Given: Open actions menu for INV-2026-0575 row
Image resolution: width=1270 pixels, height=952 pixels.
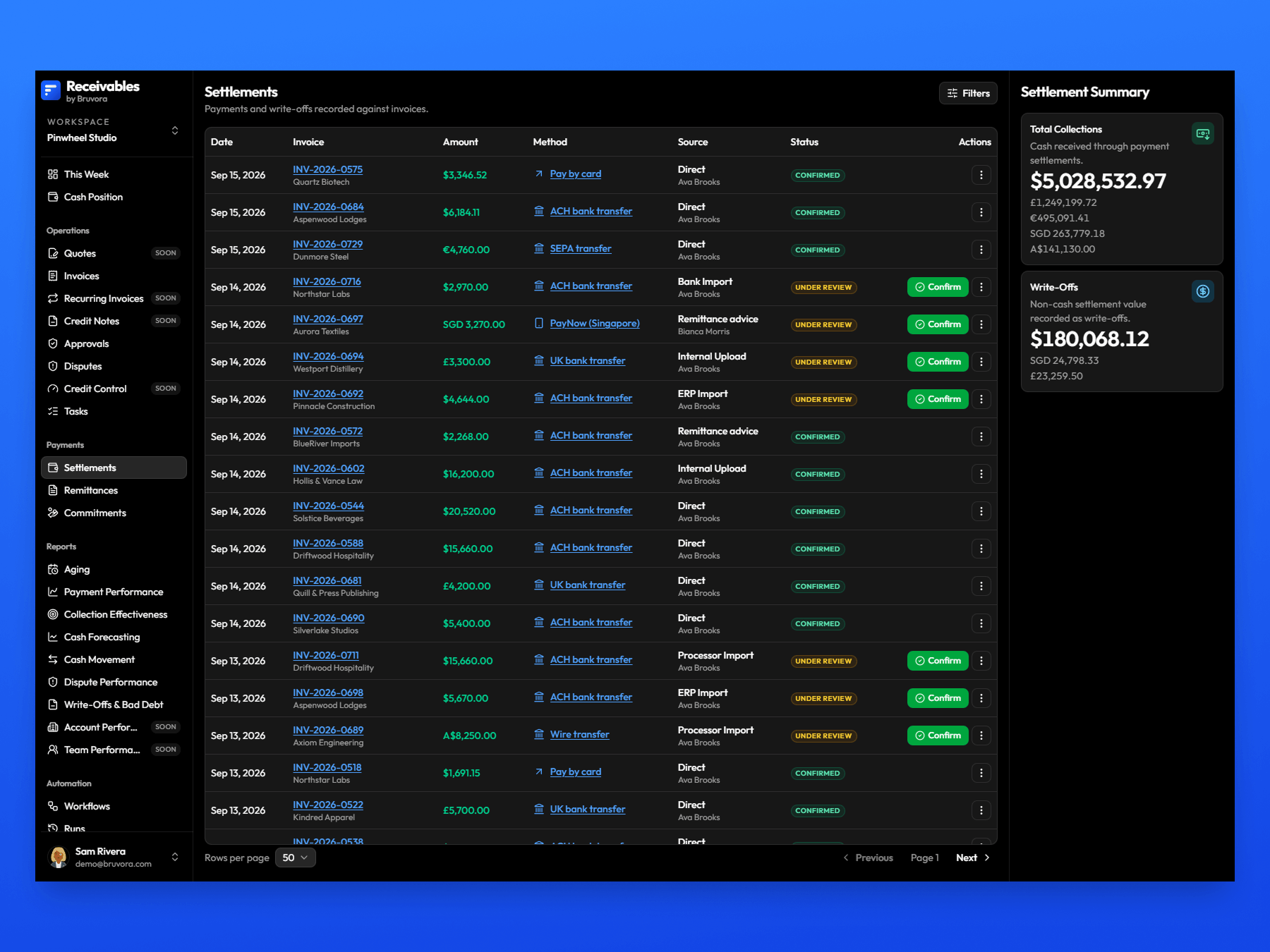Looking at the screenshot, I should [981, 175].
